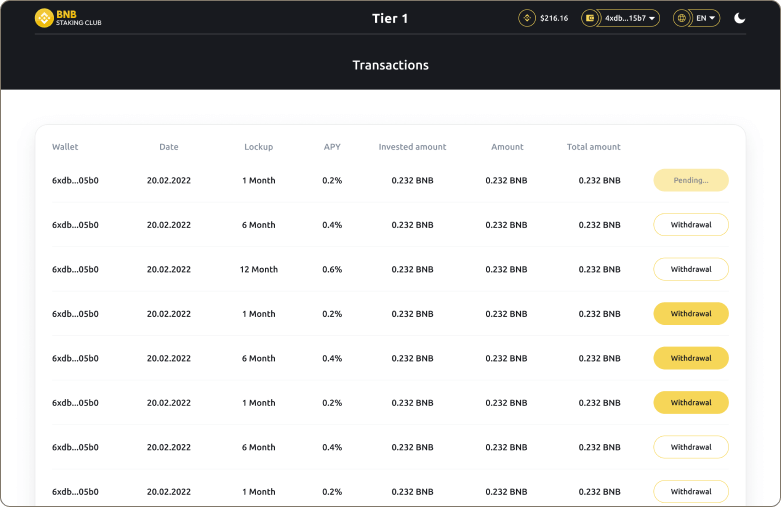
Task: Click the first filled yellow Withdrawal button
Action: tap(690, 314)
